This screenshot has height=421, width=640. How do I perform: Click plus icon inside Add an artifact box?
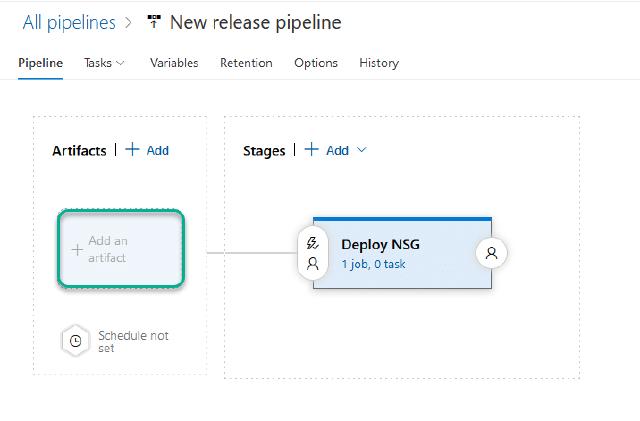(77, 250)
